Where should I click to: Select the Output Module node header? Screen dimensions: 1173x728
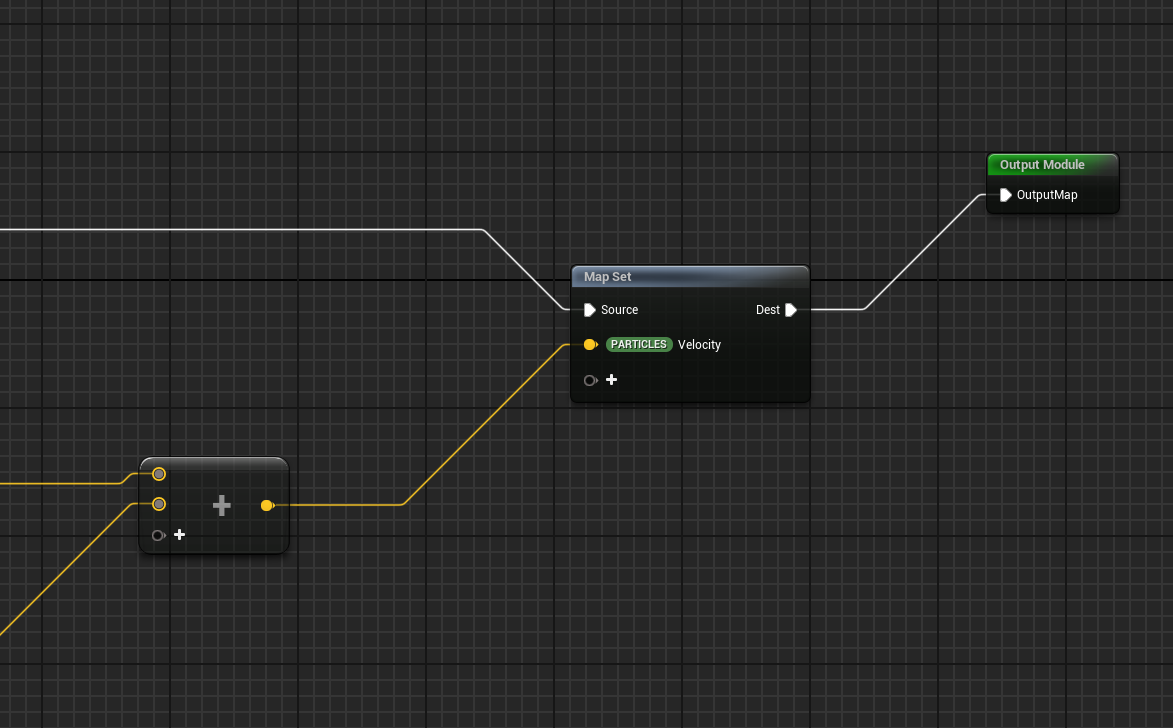1052,165
